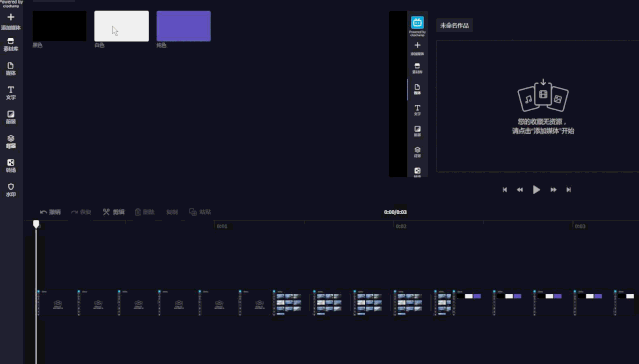Screen dimensions: 639x364
Task: Open the 水印 watermark shield panel
Action: tap(11, 190)
